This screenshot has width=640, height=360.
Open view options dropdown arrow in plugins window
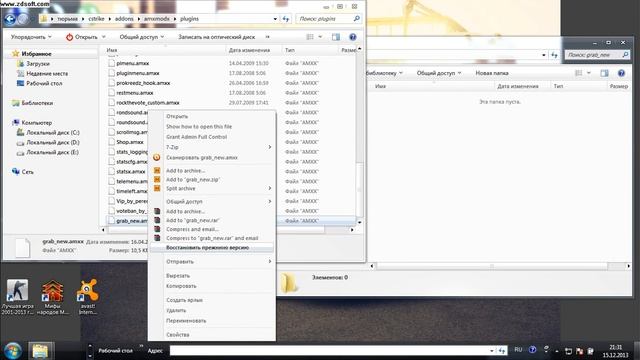pyautogui.click(x=320, y=37)
